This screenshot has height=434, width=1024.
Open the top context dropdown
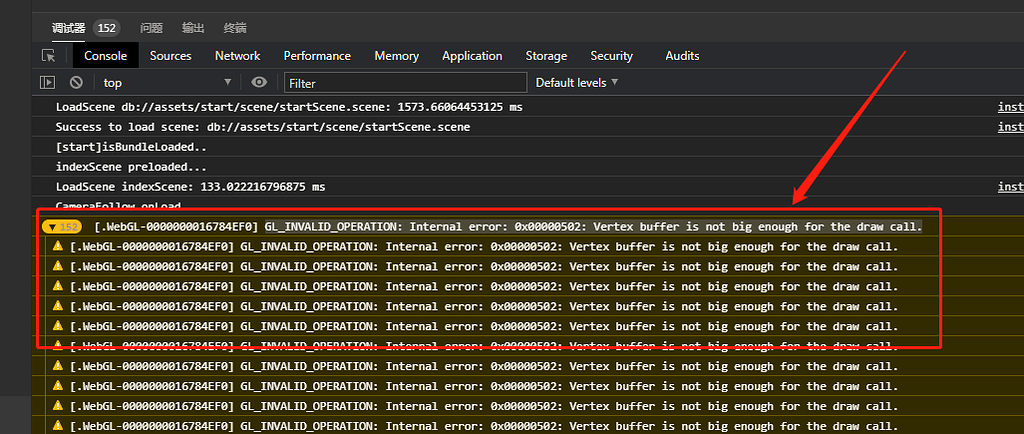(x=168, y=83)
